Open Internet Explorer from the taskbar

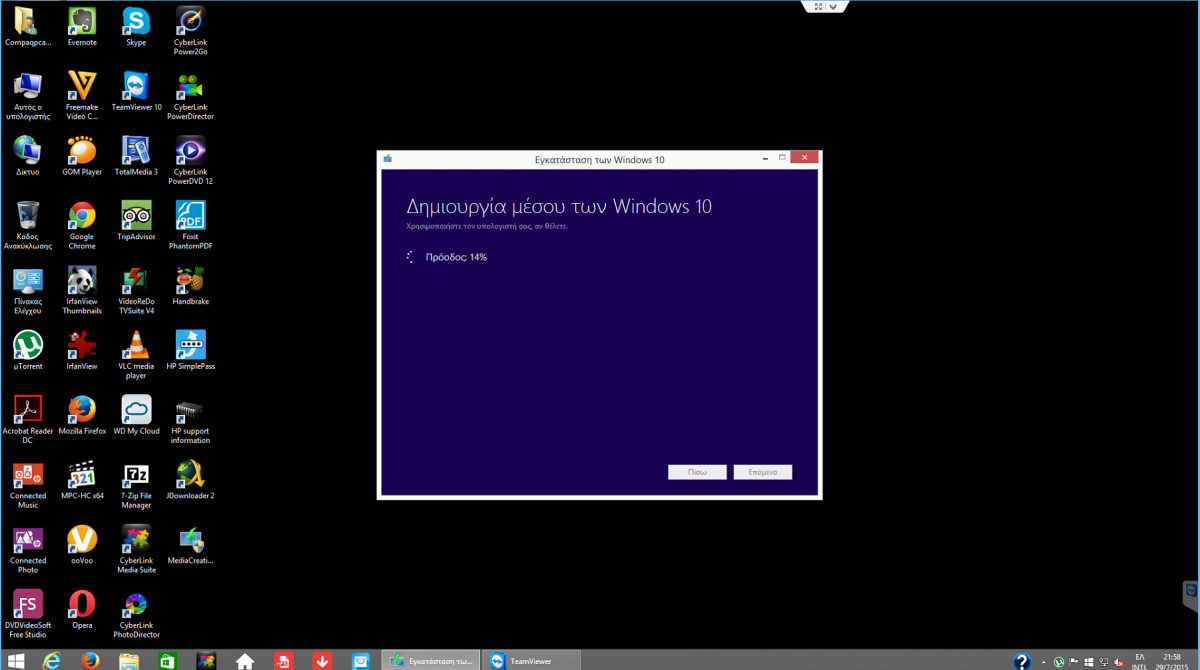tap(52, 661)
